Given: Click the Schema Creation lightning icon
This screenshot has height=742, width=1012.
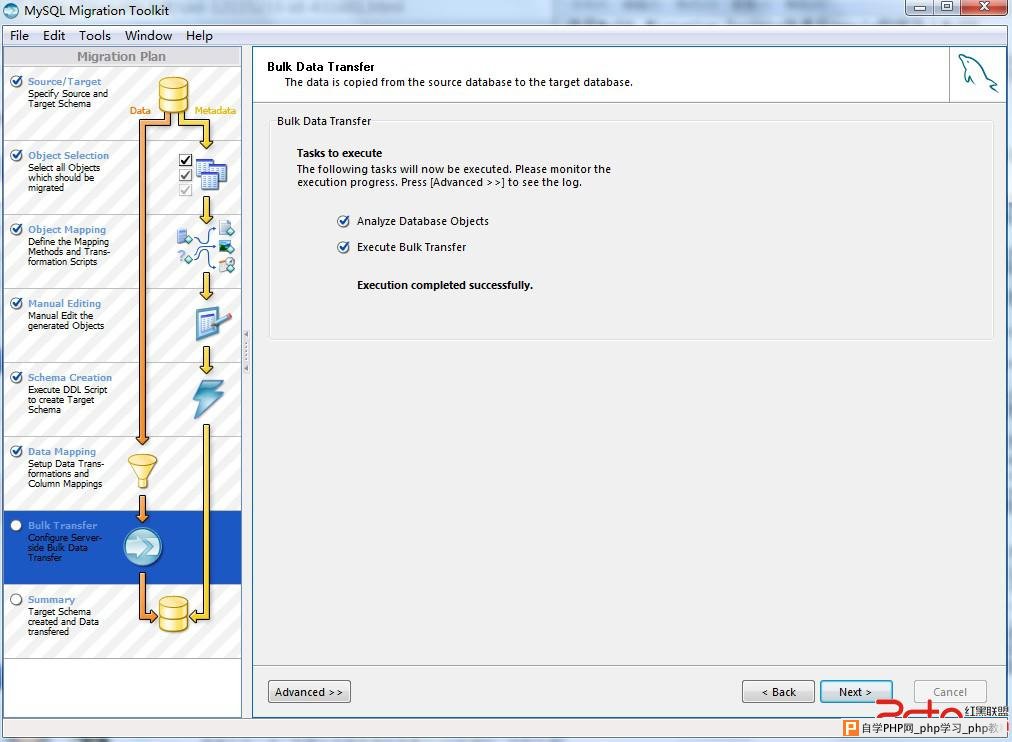Looking at the screenshot, I should [x=208, y=398].
